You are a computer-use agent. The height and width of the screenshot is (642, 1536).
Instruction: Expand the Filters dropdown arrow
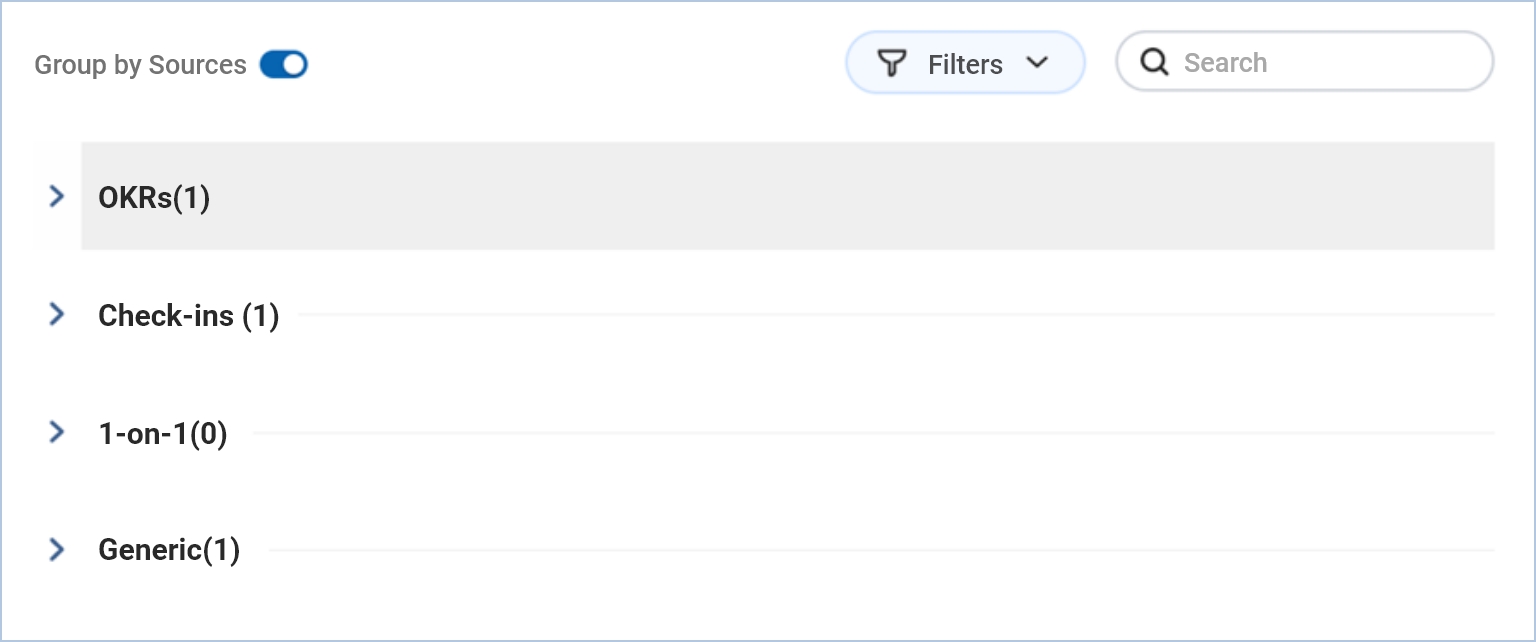tap(1037, 63)
